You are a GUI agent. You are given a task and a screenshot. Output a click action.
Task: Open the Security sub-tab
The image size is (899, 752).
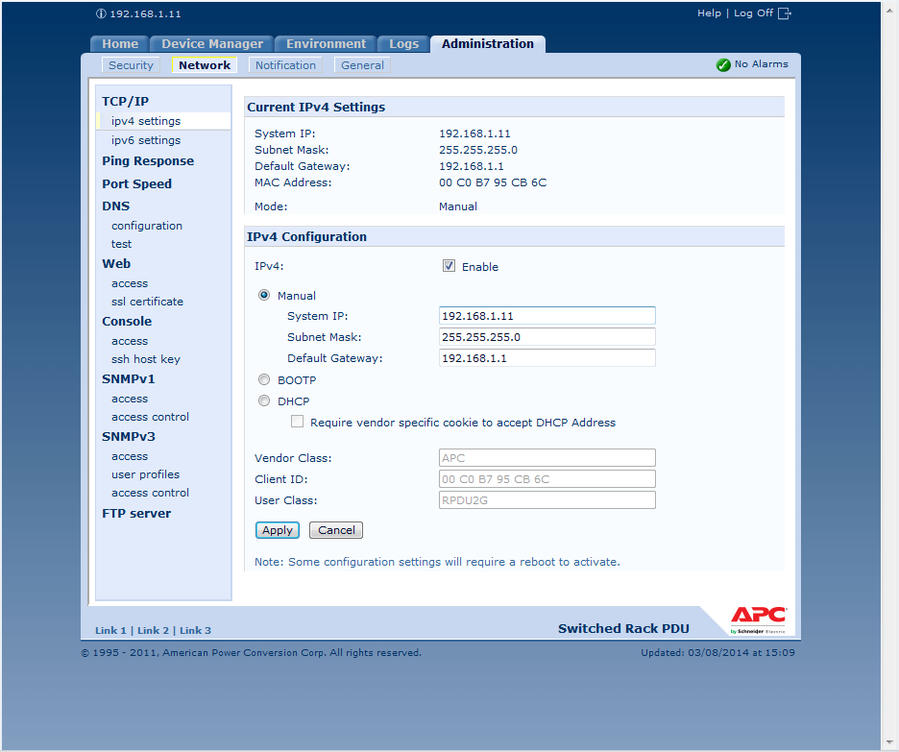131,65
